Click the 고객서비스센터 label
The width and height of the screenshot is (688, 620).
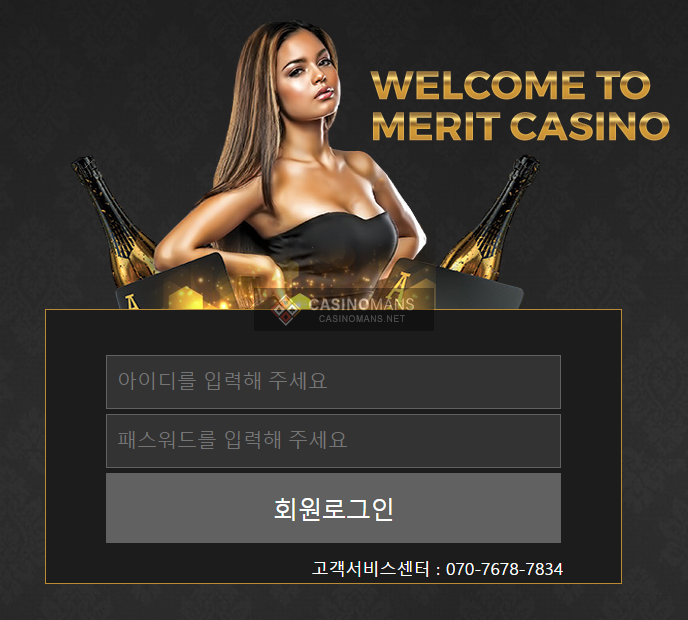[x=371, y=569]
